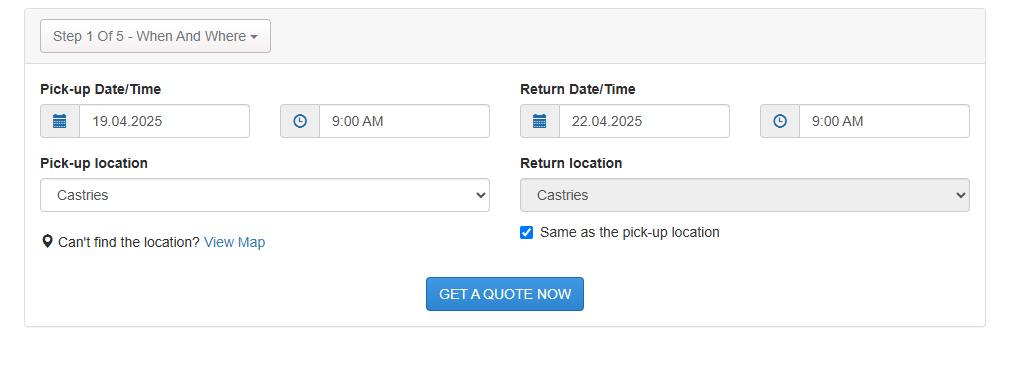Screen dimensions: 1019x387
Task: Untick Same as the pick-up location checkbox
Action: (x=526, y=232)
